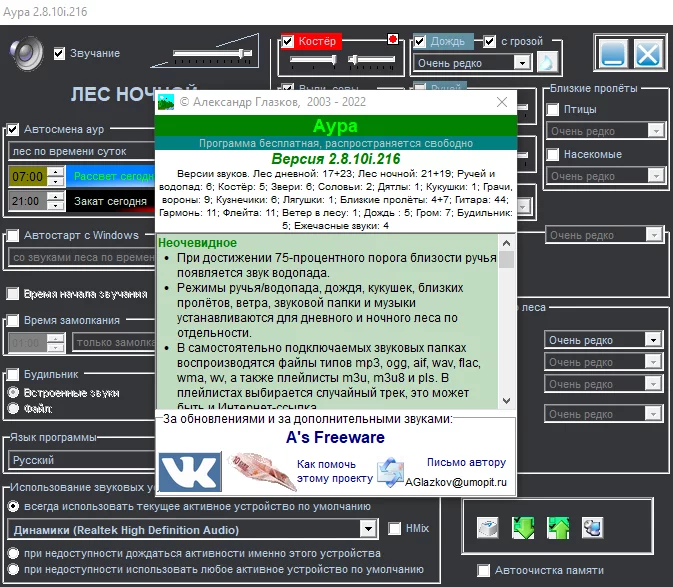Disable the Костёр checkbox
Viewport: 673px width, 587px height.
click(288, 42)
